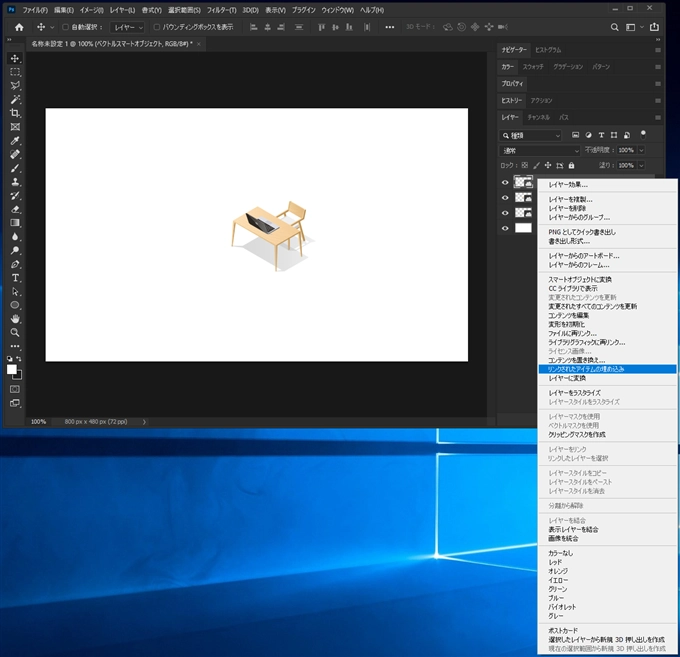Click the zoom percentage field in status bar
The image size is (680, 657).
click(x=38, y=421)
